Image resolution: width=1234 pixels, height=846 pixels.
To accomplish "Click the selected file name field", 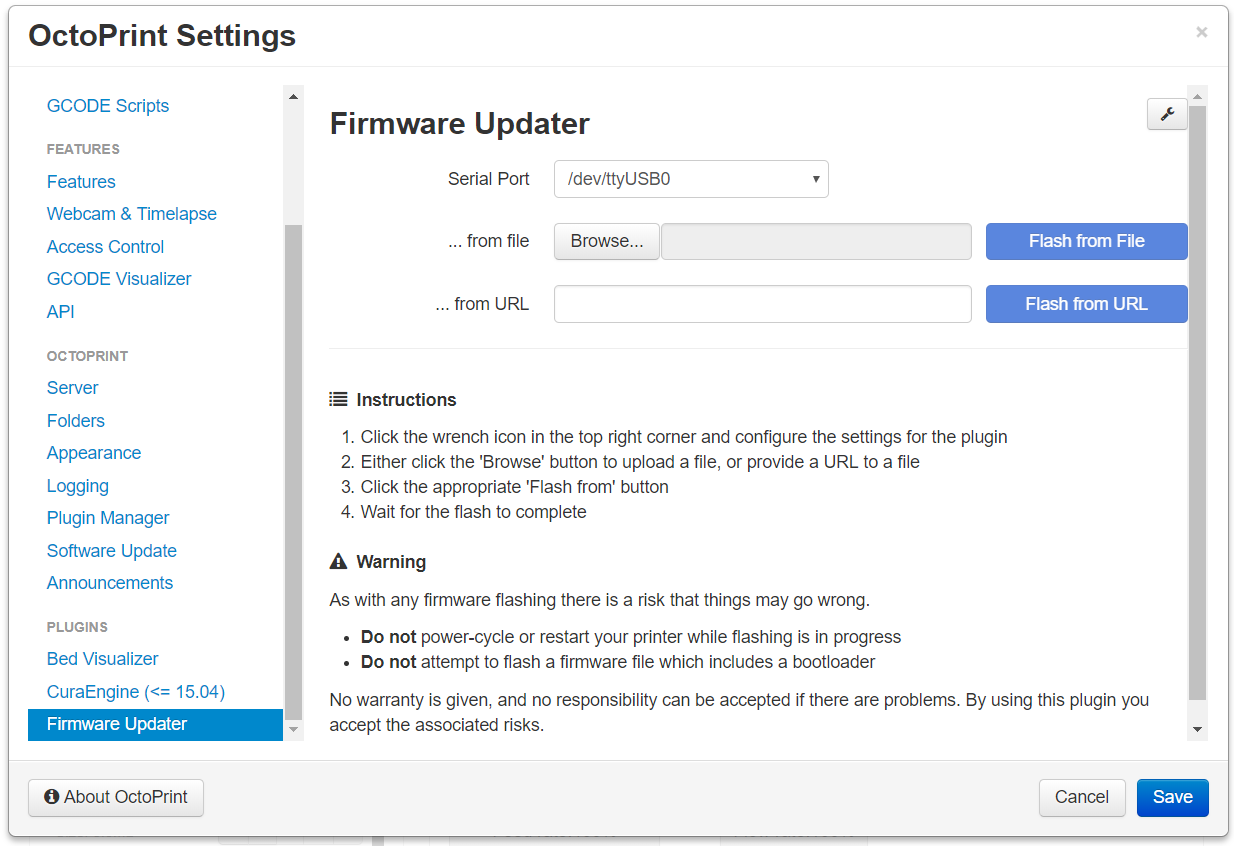I will pos(816,241).
